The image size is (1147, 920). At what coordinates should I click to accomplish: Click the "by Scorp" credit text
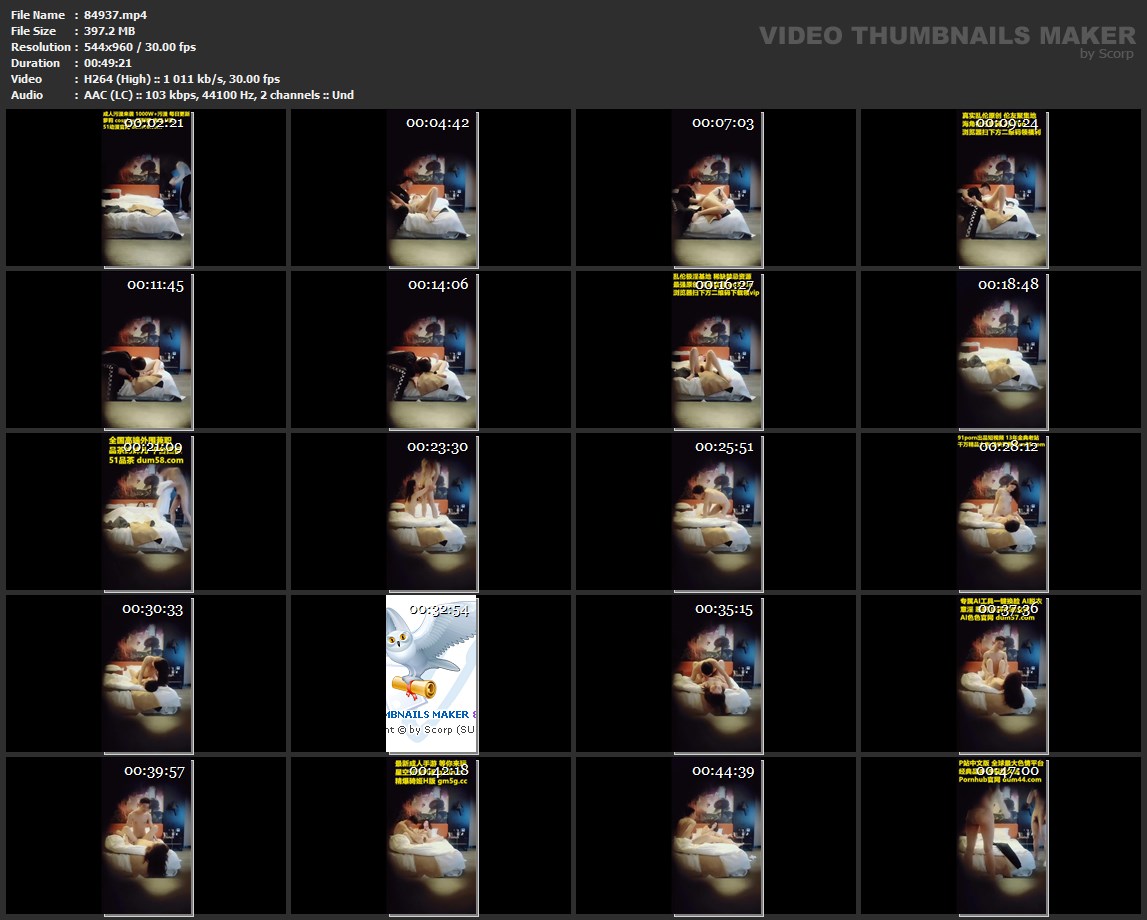(1107, 54)
